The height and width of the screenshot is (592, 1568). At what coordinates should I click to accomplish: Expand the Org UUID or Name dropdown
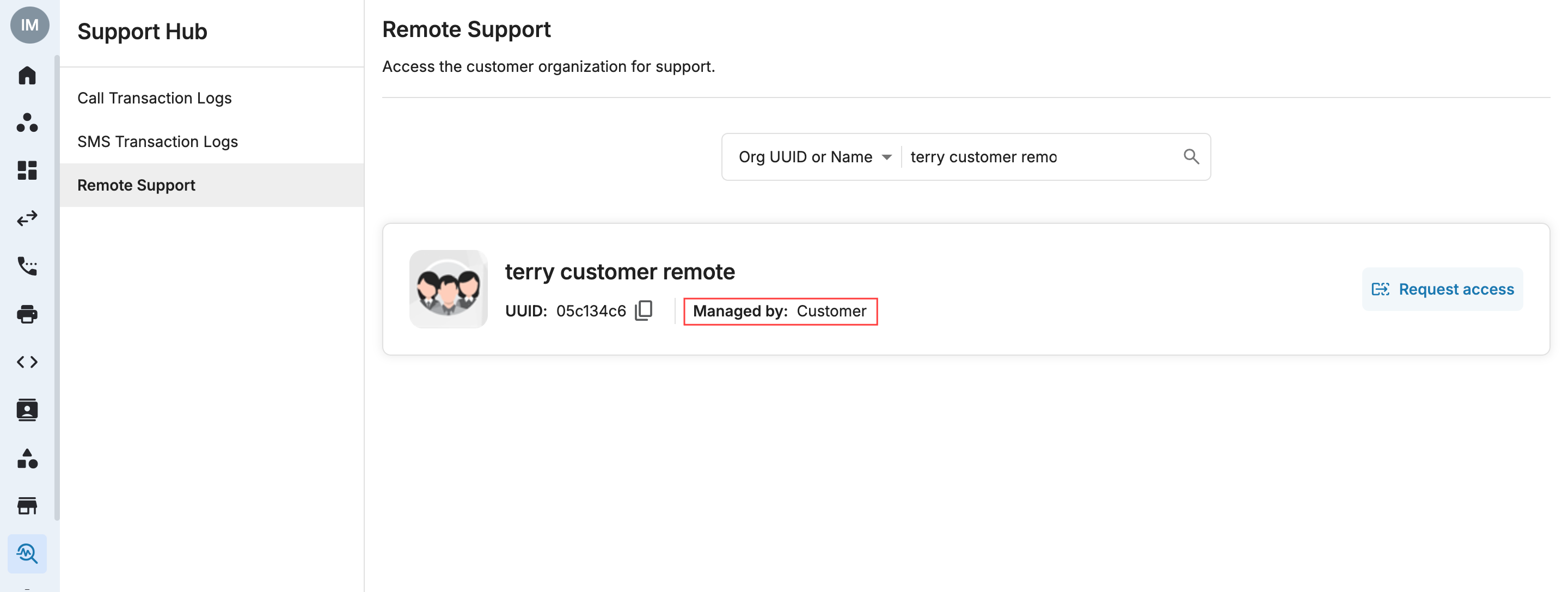pyautogui.click(x=815, y=156)
